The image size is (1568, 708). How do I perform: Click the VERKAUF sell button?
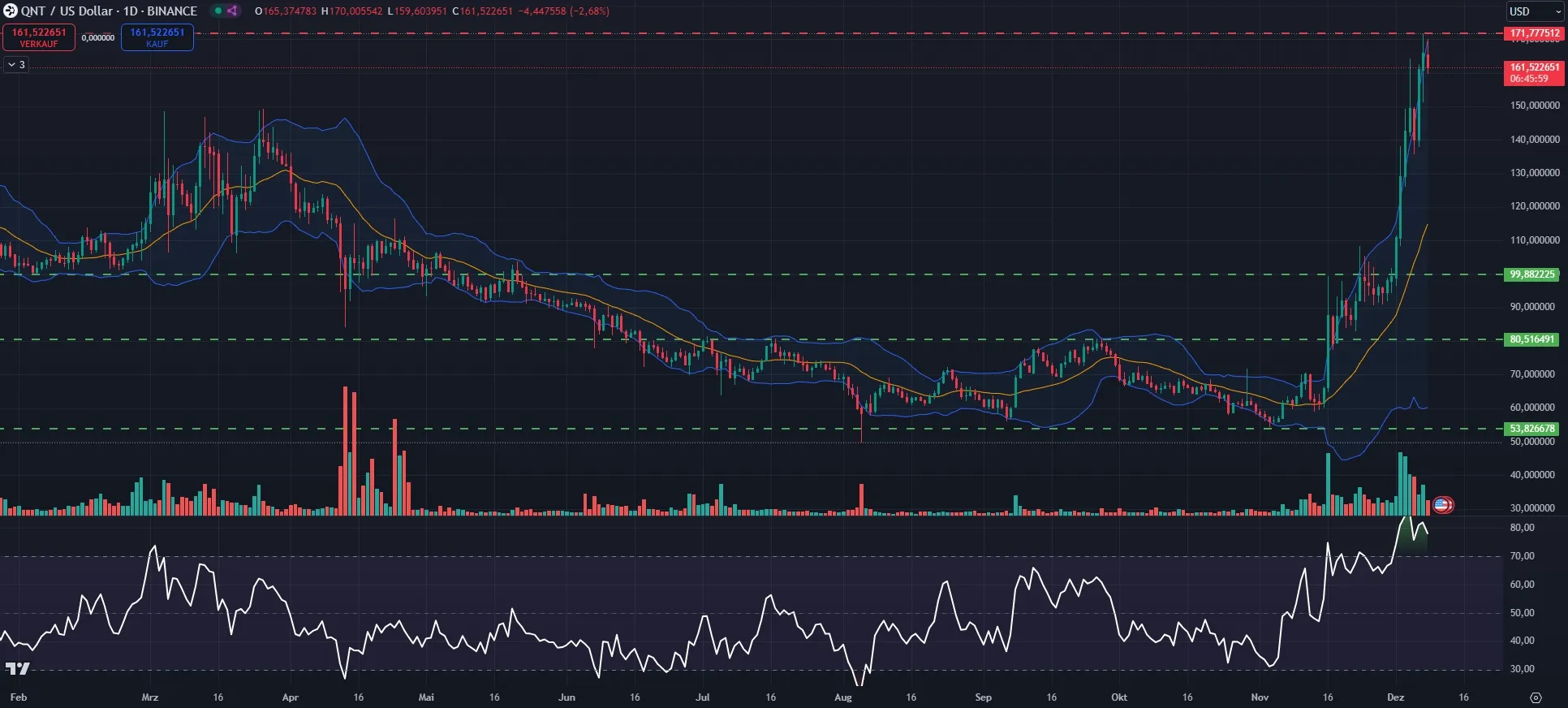(x=39, y=37)
